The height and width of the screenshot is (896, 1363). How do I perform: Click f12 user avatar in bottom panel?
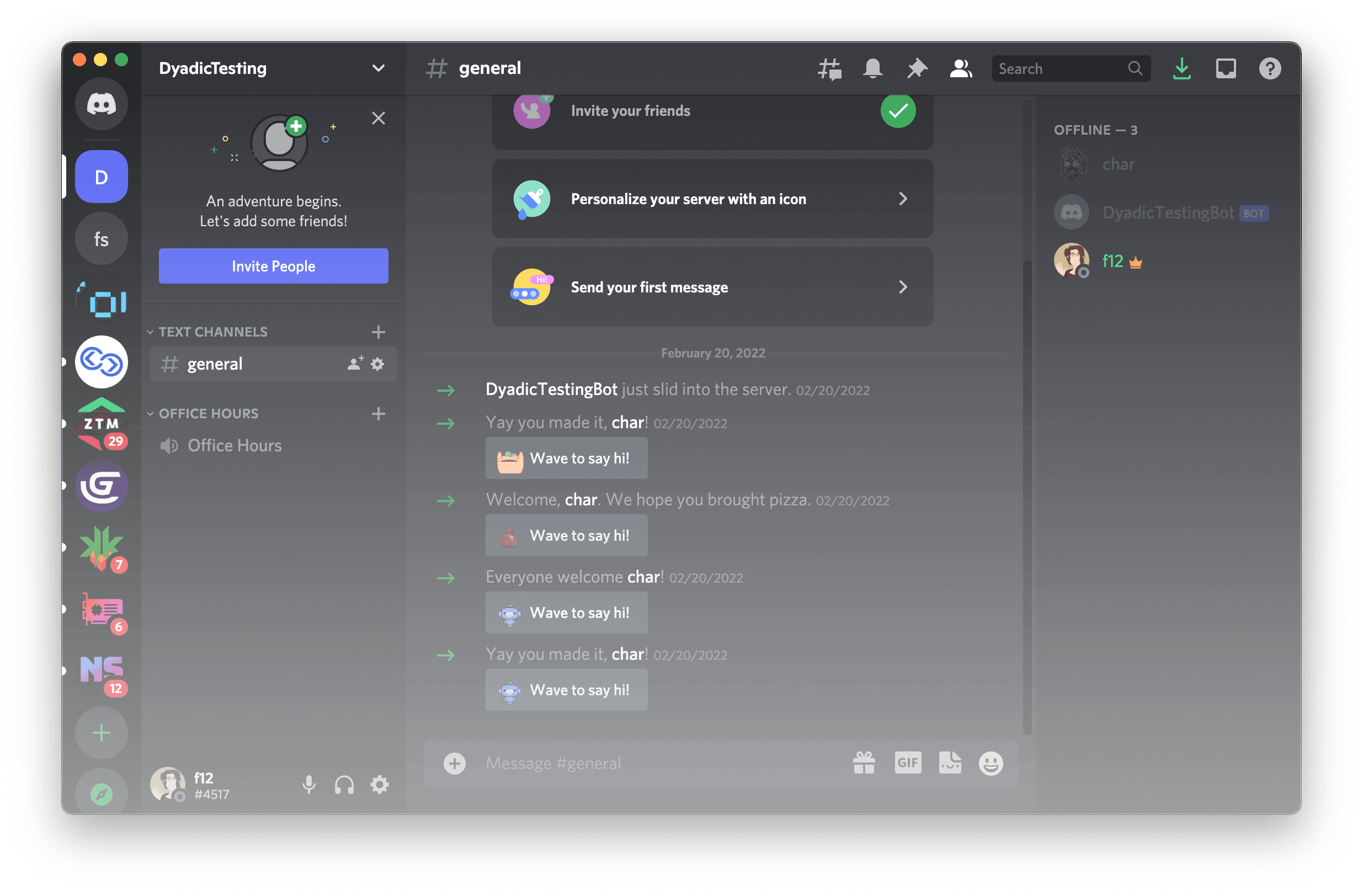[x=168, y=785]
